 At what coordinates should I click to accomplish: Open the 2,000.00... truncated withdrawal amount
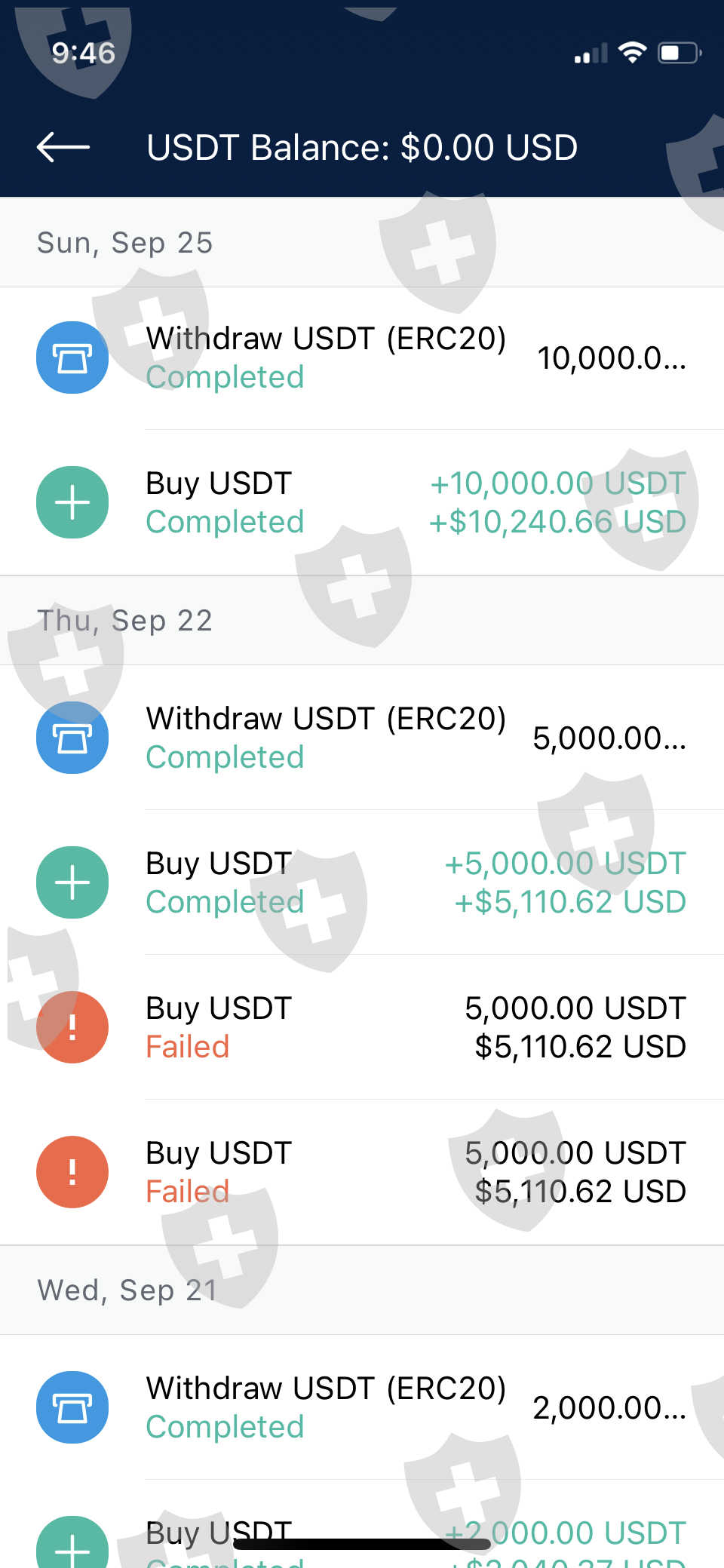click(609, 1408)
